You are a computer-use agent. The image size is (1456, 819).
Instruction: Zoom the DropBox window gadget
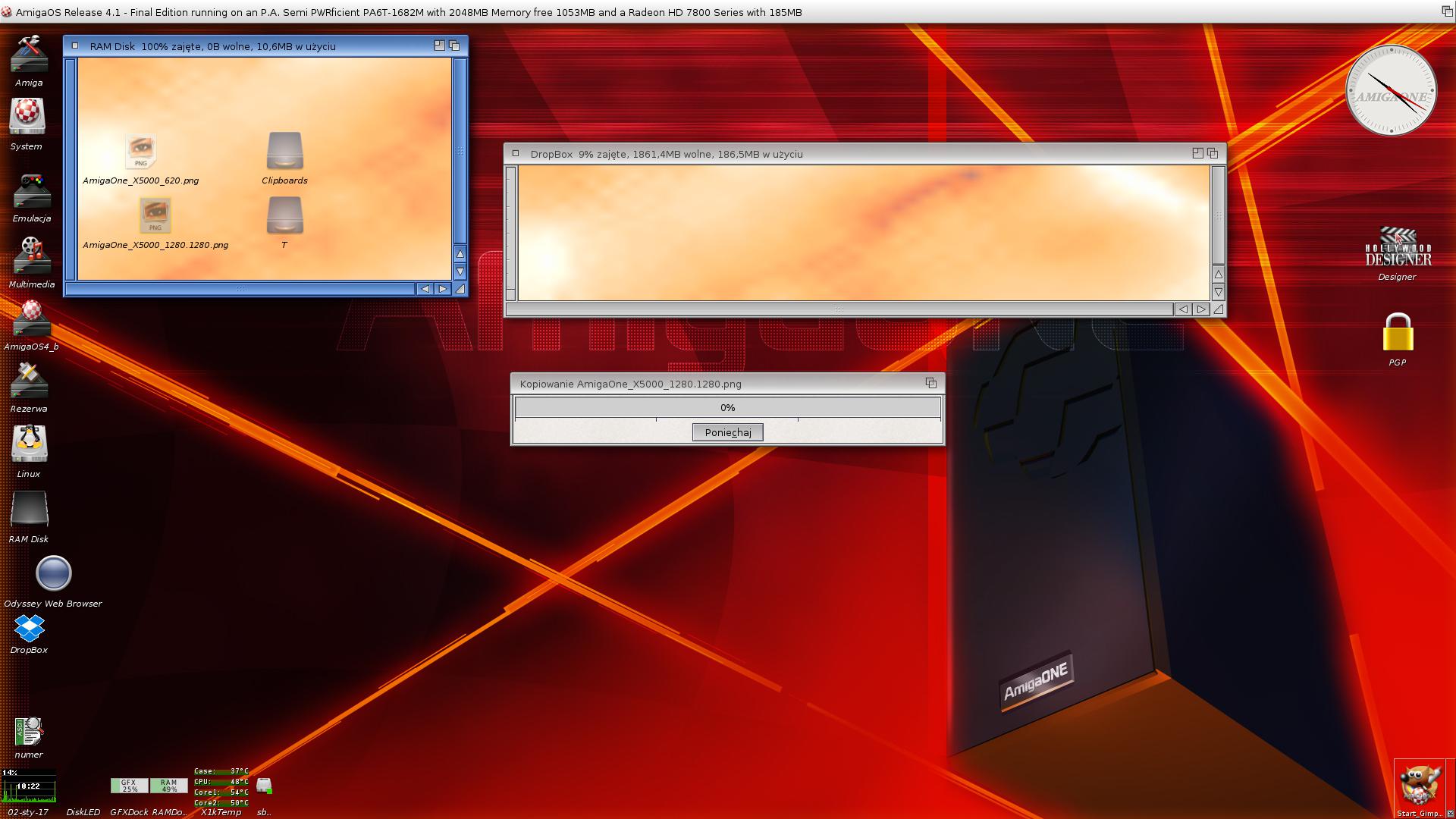[x=1197, y=153]
